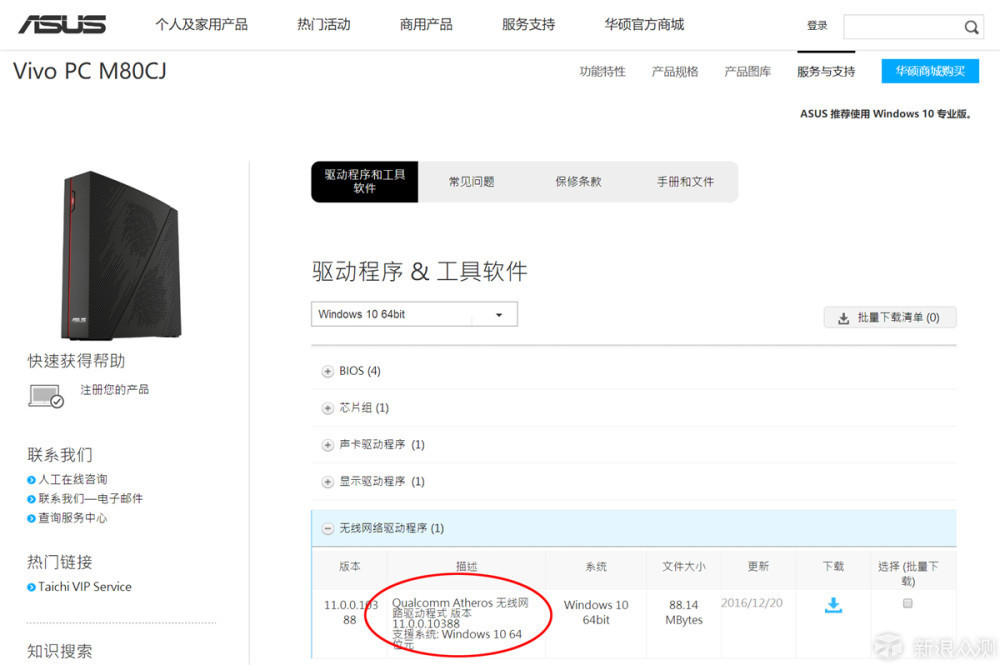The image size is (1000, 665).
Task: Open the 商用产品 menu
Action: coord(426,25)
